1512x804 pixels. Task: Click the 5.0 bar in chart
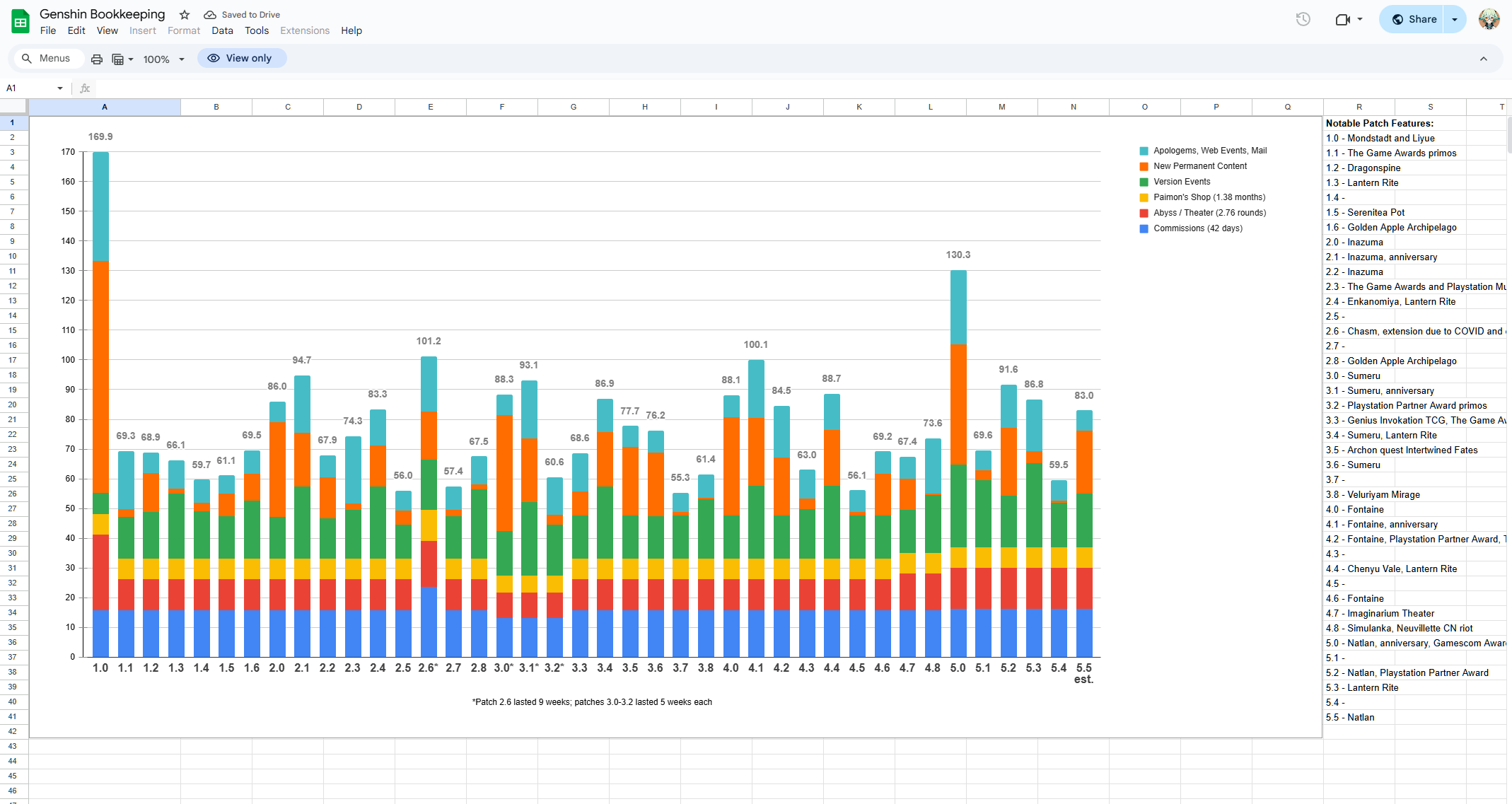[x=958, y=464]
